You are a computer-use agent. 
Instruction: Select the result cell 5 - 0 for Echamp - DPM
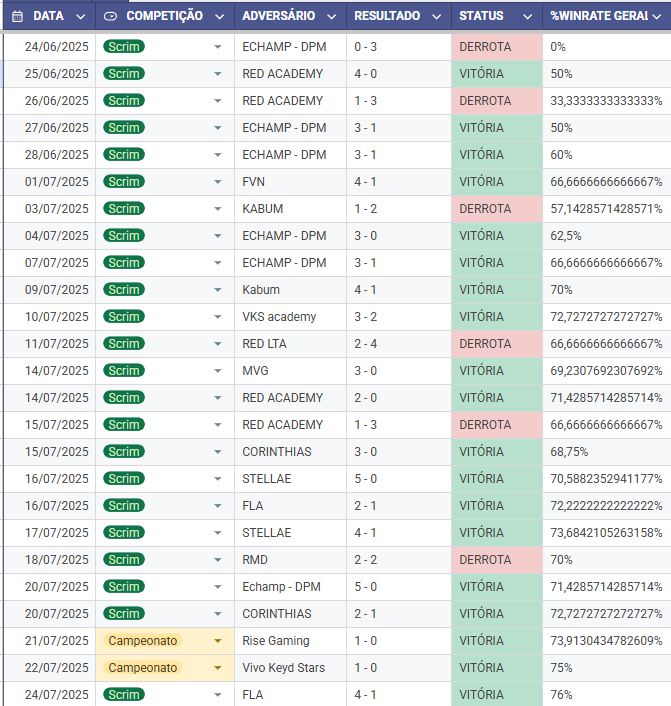[399, 587]
